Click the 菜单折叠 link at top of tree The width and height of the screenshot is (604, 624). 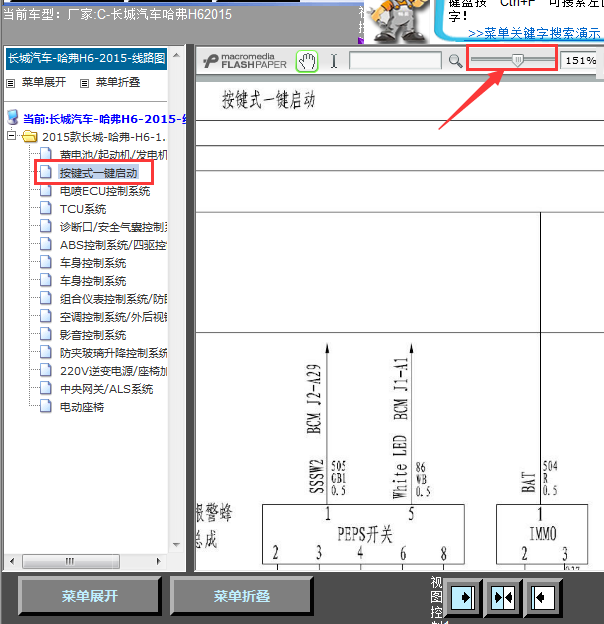point(118,82)
